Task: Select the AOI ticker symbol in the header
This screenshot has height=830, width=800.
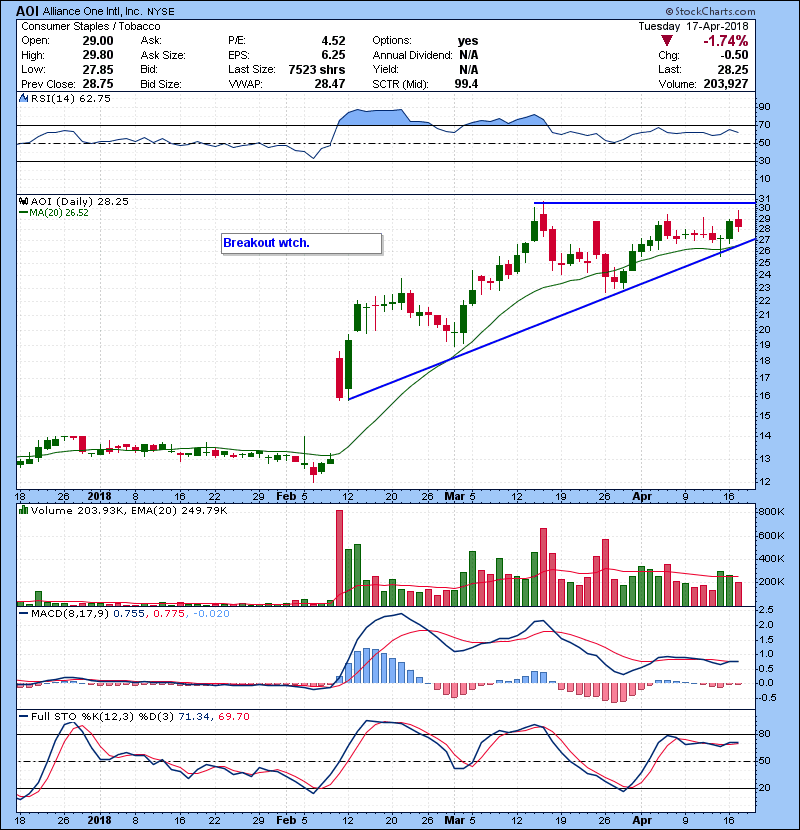Action: tap(27, 11)
